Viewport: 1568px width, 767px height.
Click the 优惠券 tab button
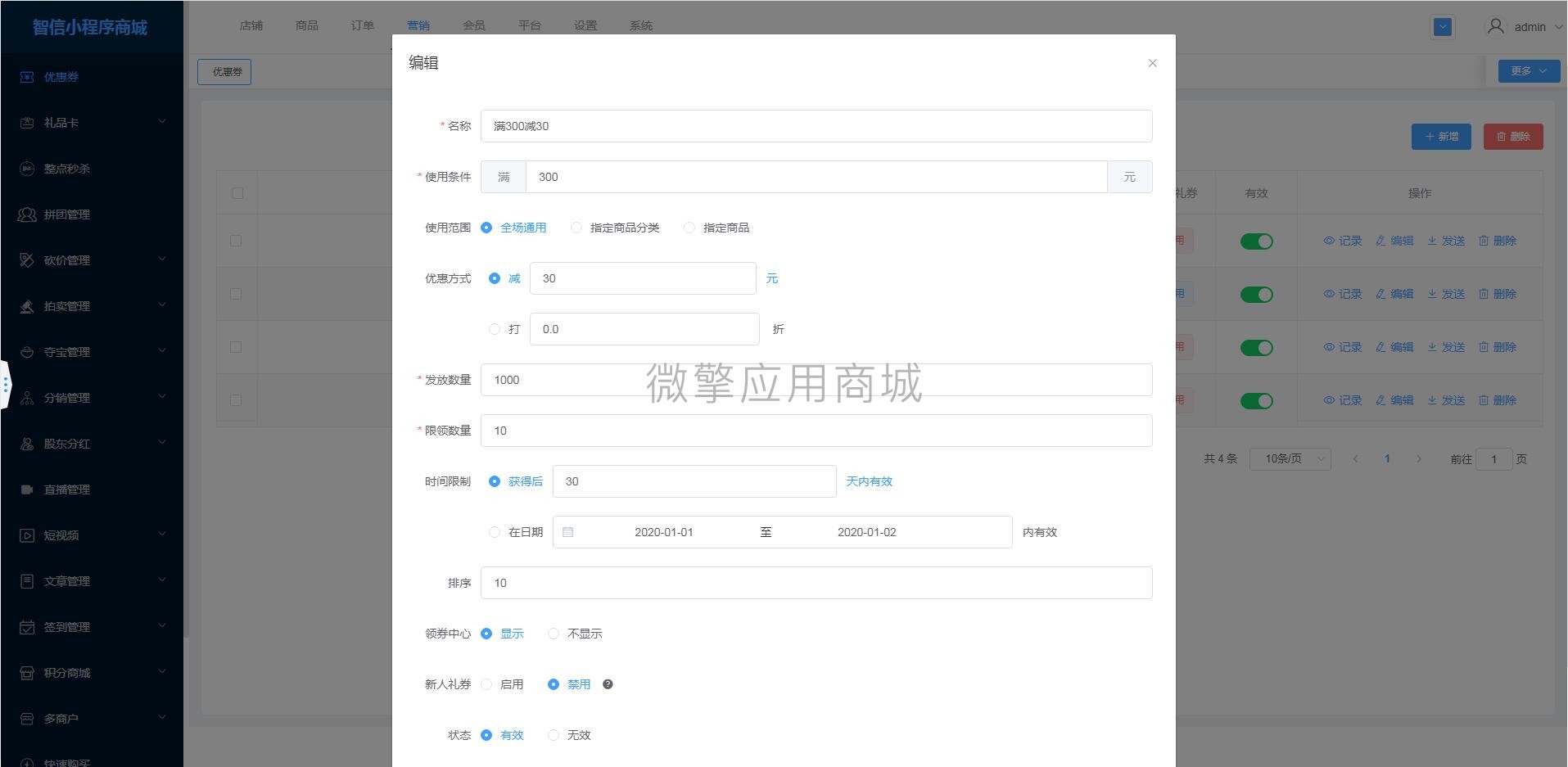(224, 72)
